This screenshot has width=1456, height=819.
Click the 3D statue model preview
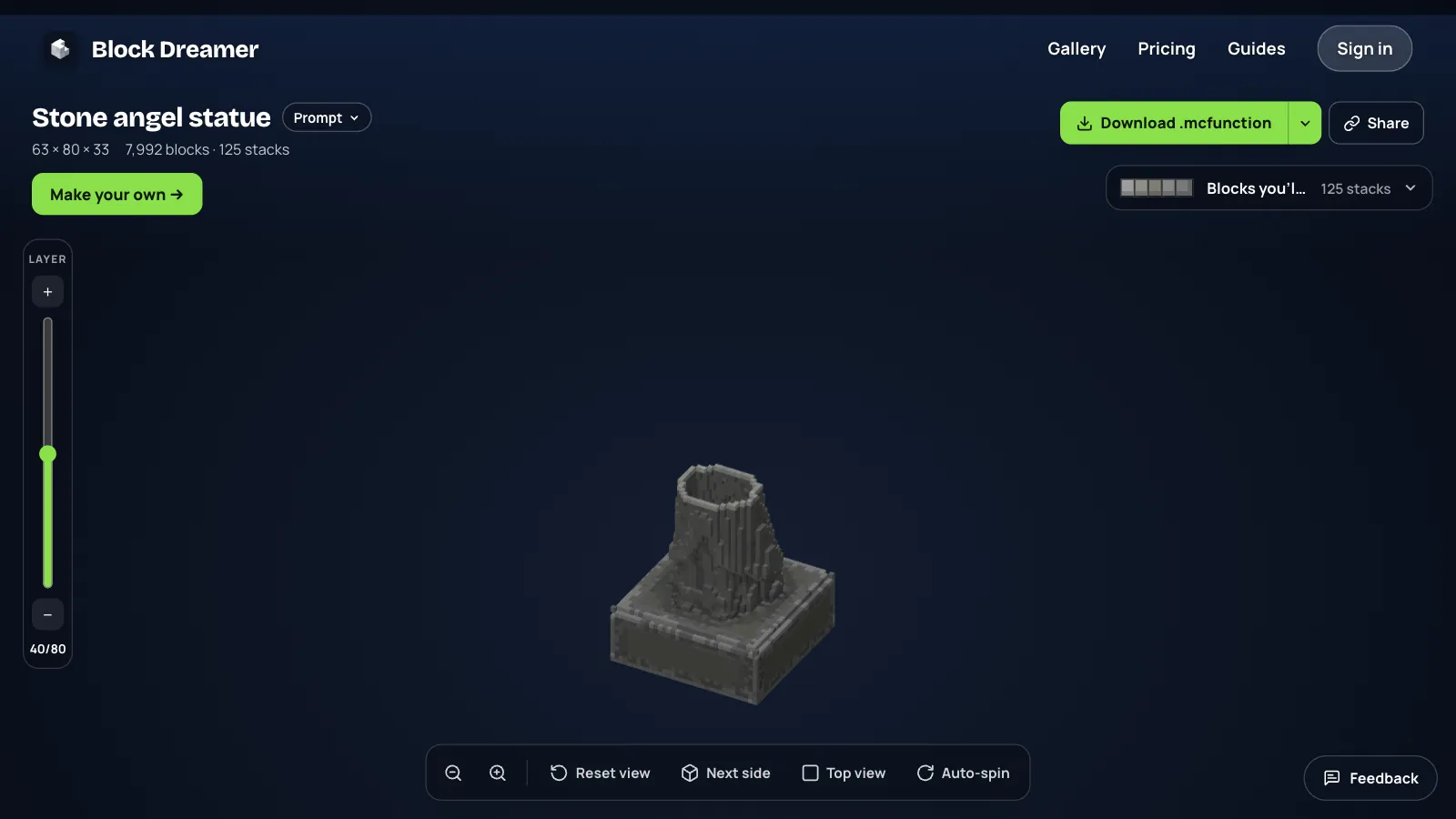pyautogui.click(x=723, y=583)
